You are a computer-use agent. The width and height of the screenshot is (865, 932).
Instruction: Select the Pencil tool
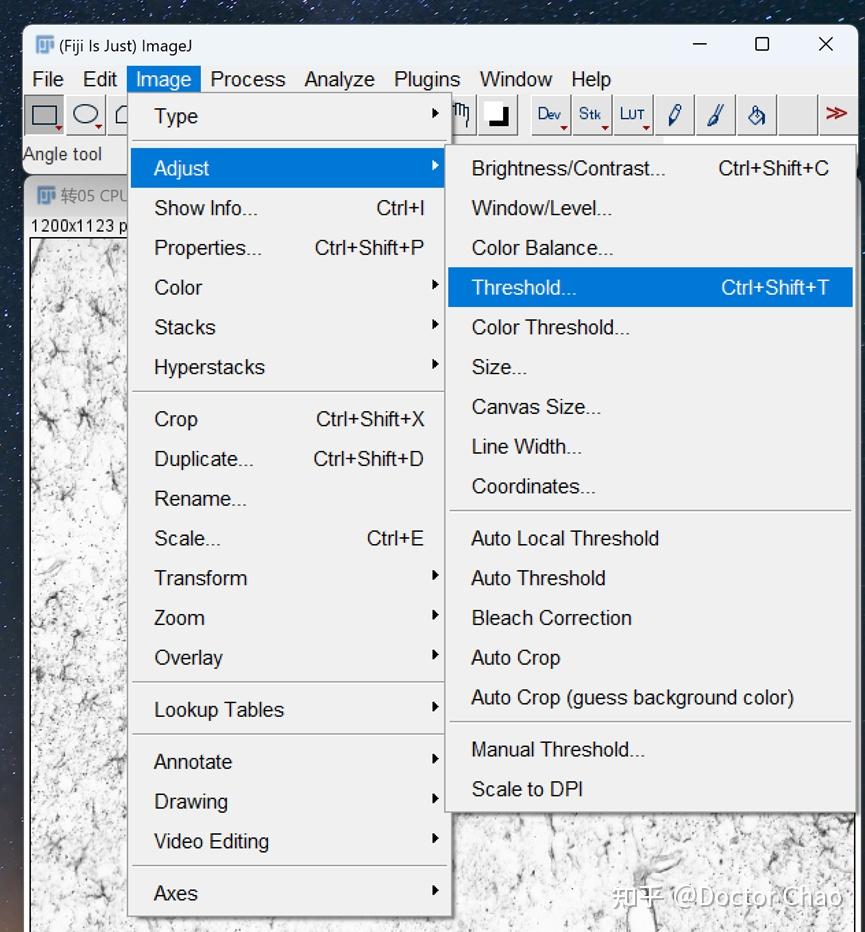(x=674, y=115)
